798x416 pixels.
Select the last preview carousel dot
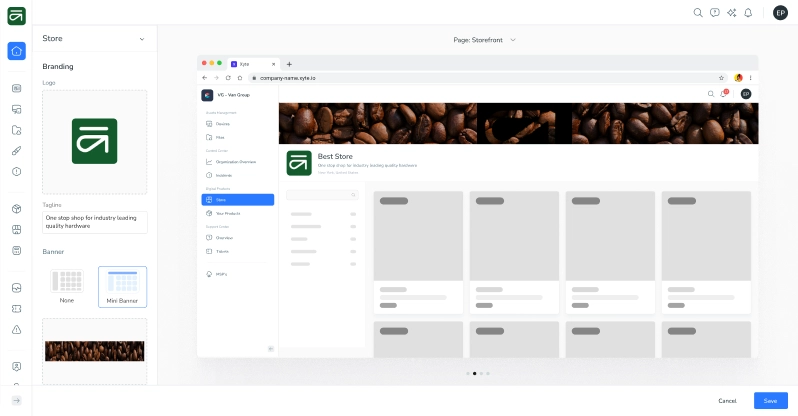(x=488, y=373)
